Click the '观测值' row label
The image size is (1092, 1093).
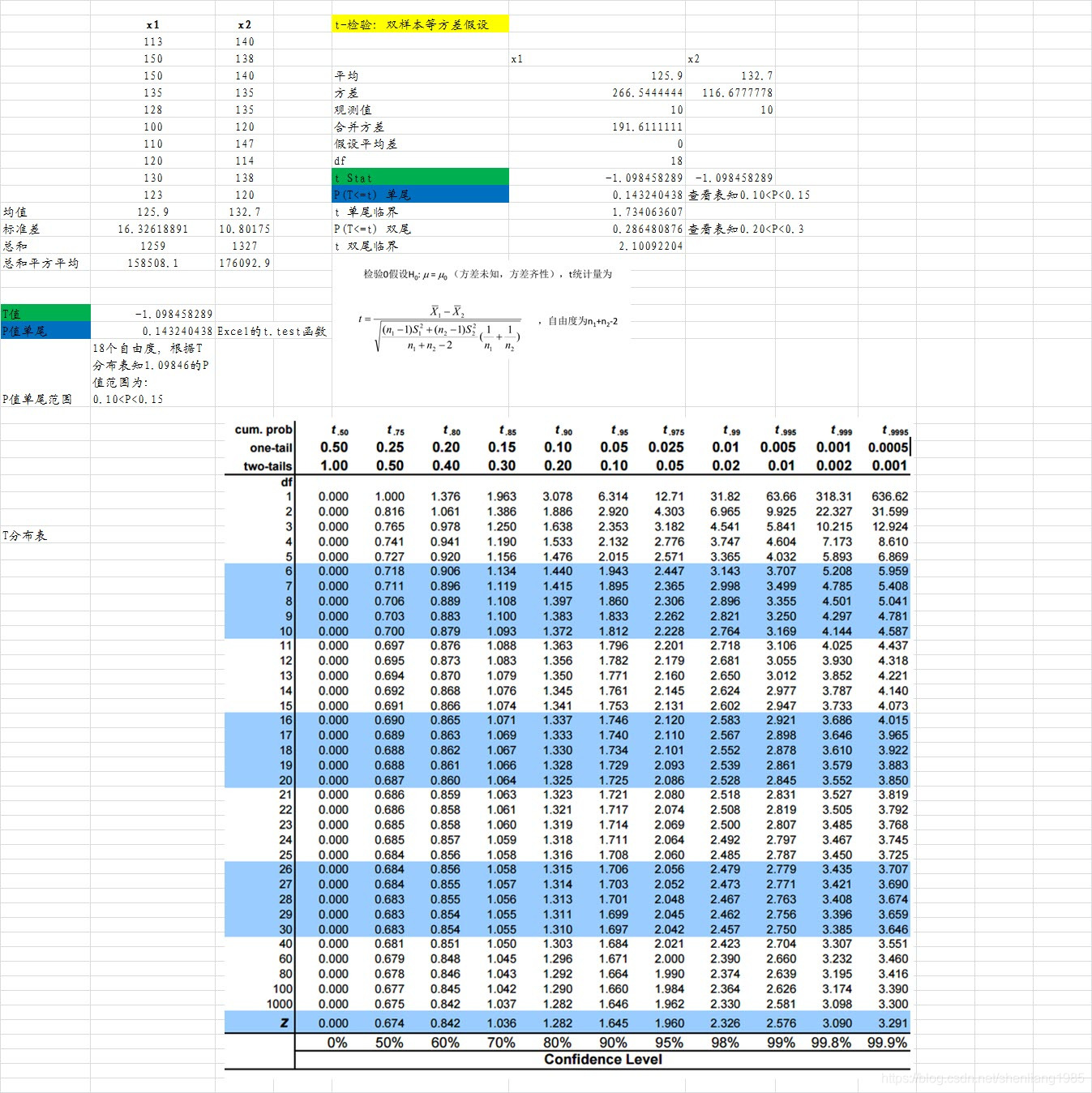pyautogui.click(x=353, y=109)
